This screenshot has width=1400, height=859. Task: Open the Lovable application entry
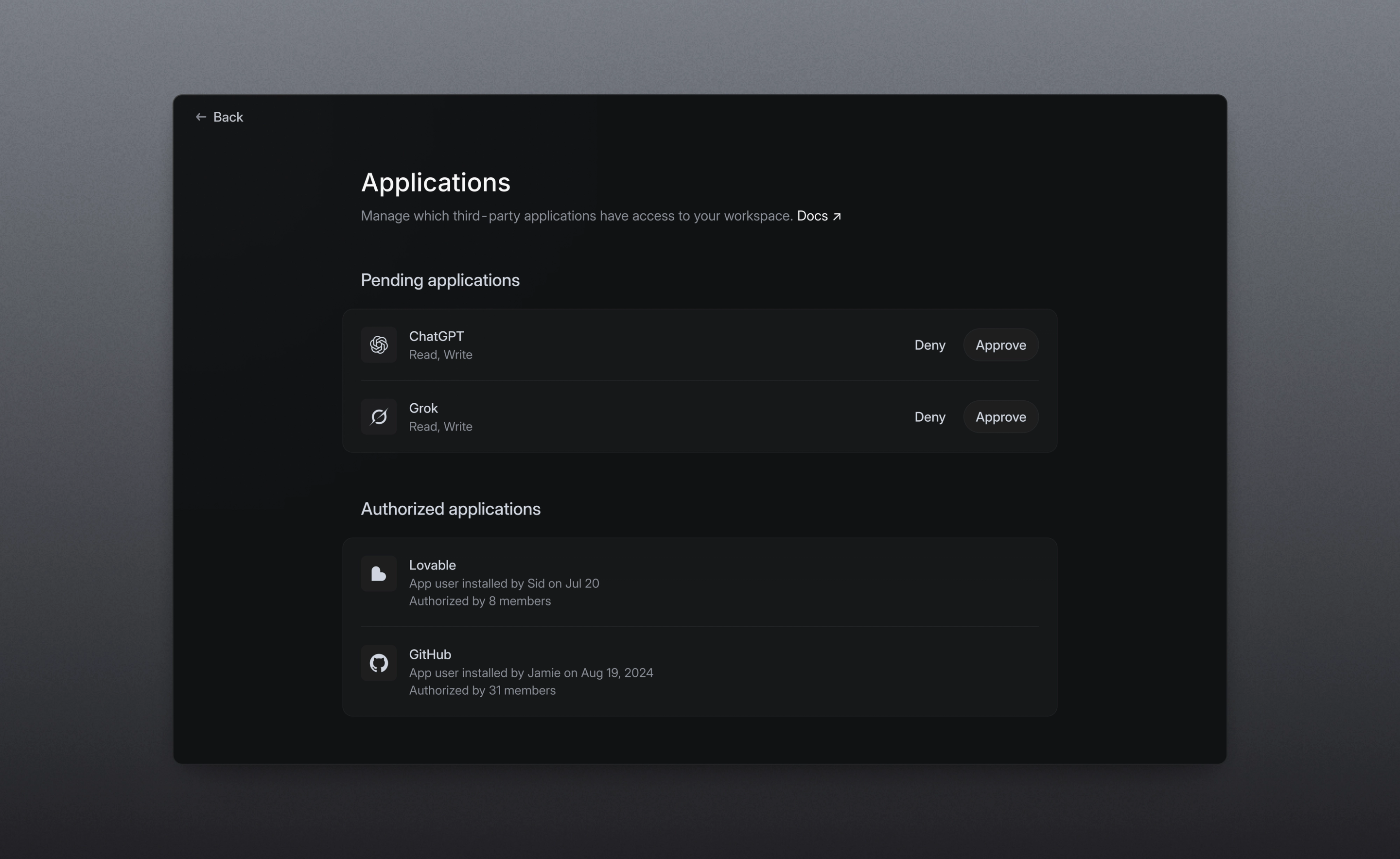[700, 583]
